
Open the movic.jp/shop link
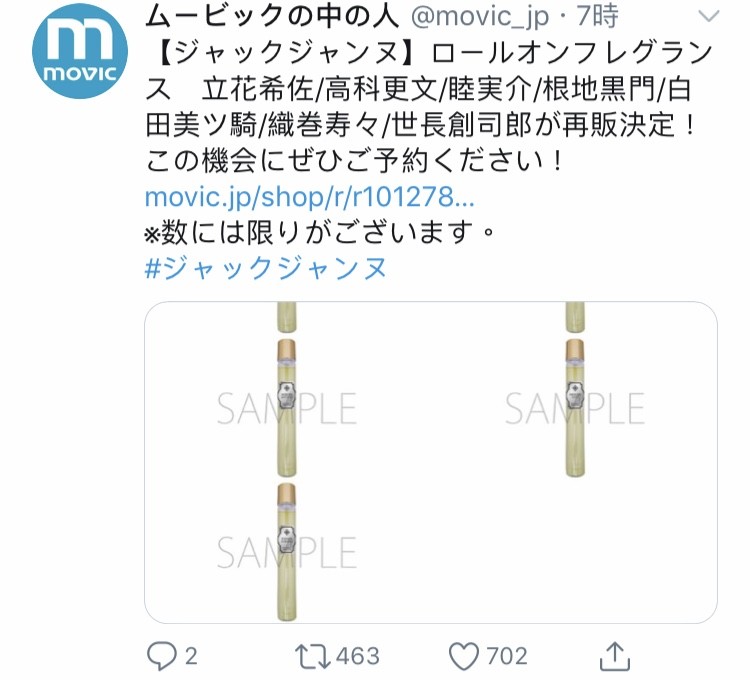point(309,197)
